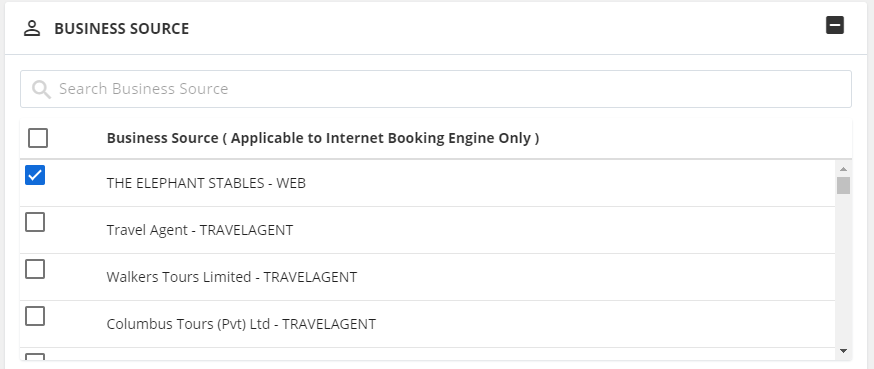Select the Columbus Tours (Pvt) Ltd row text
874x369 pixels.
[241, 324]
